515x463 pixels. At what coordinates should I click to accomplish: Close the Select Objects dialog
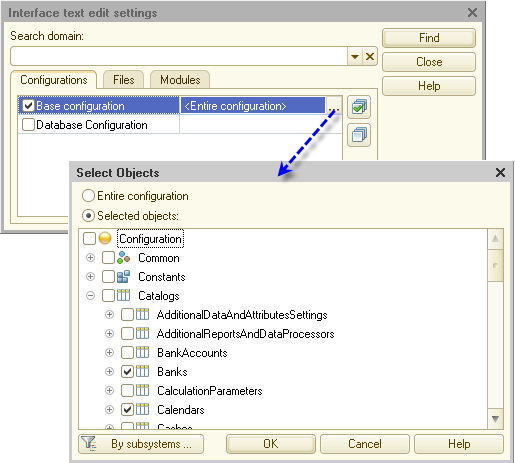500,173
